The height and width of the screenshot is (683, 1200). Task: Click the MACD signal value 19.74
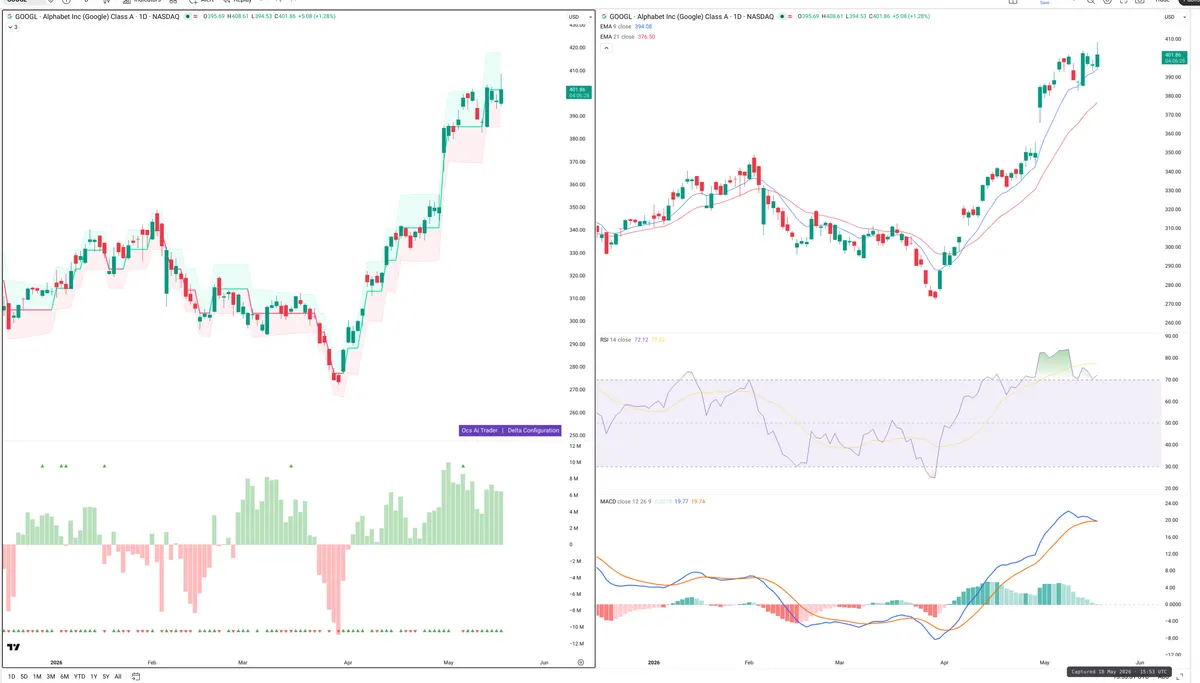[699, 501]
